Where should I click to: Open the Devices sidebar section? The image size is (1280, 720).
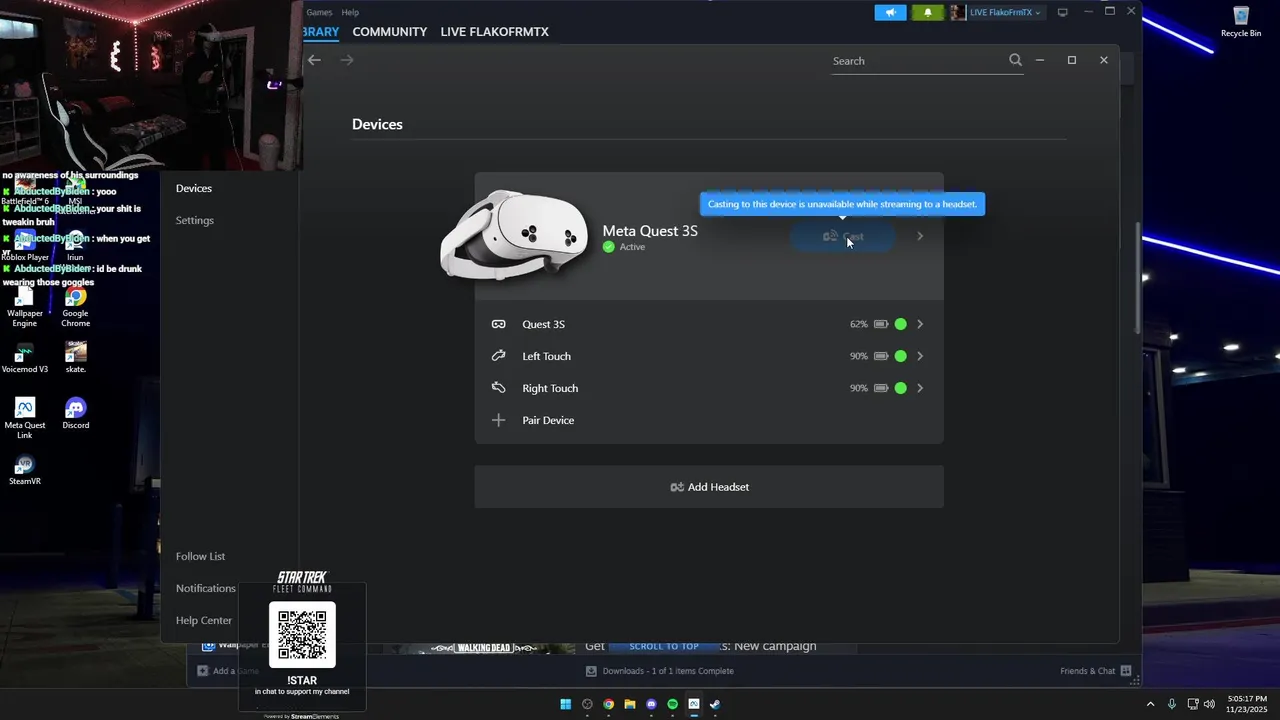pyautogui.click(x=194, y=188)
